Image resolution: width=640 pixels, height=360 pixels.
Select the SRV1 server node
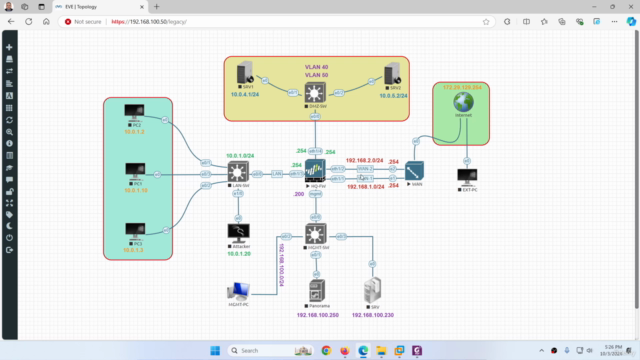245,73
